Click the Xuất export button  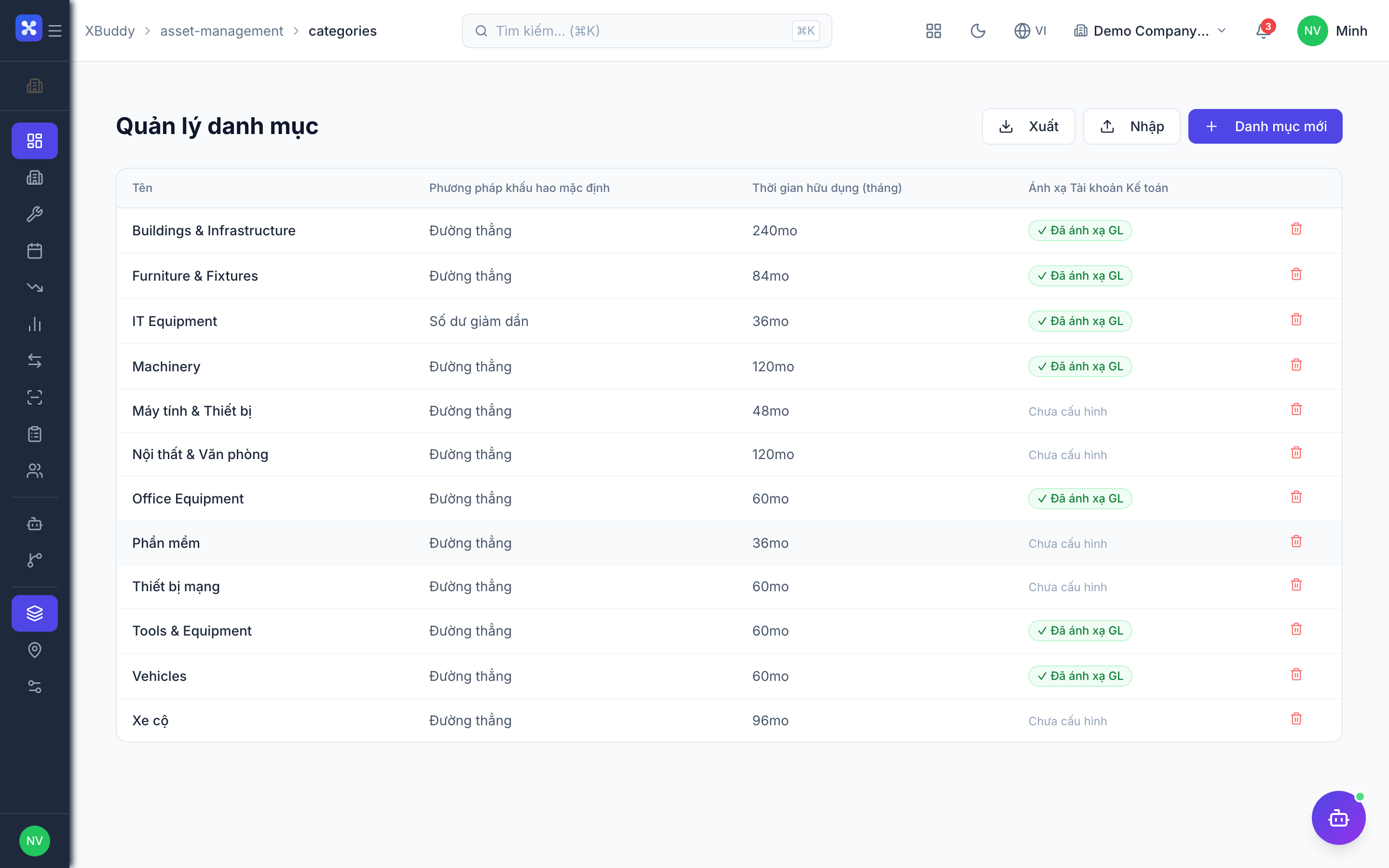point(1029,126)
